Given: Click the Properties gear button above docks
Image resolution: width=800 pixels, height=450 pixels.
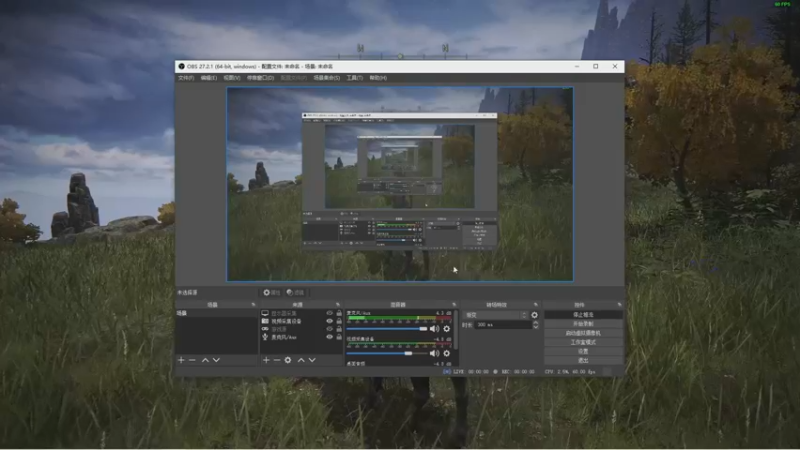Looking at the screenshot, I should tap(271, 293).
